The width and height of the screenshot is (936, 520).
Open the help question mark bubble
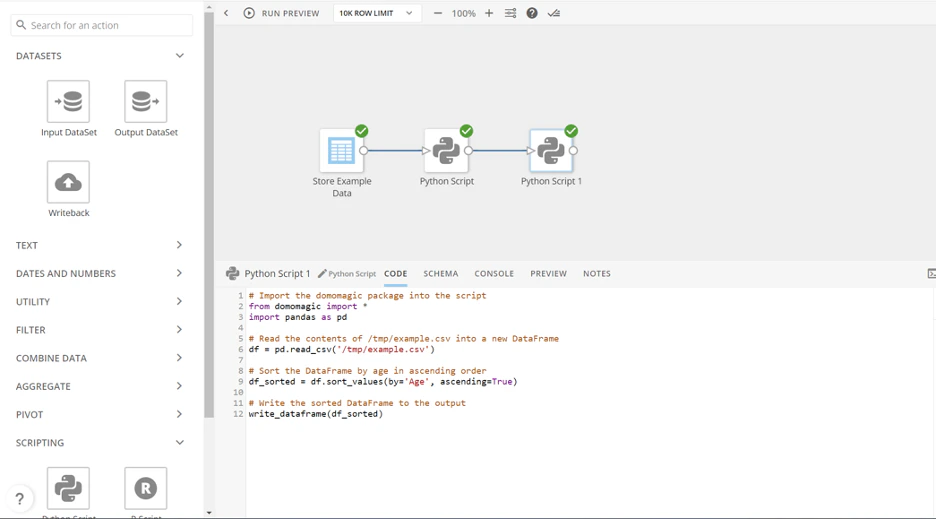coord(20,499)
